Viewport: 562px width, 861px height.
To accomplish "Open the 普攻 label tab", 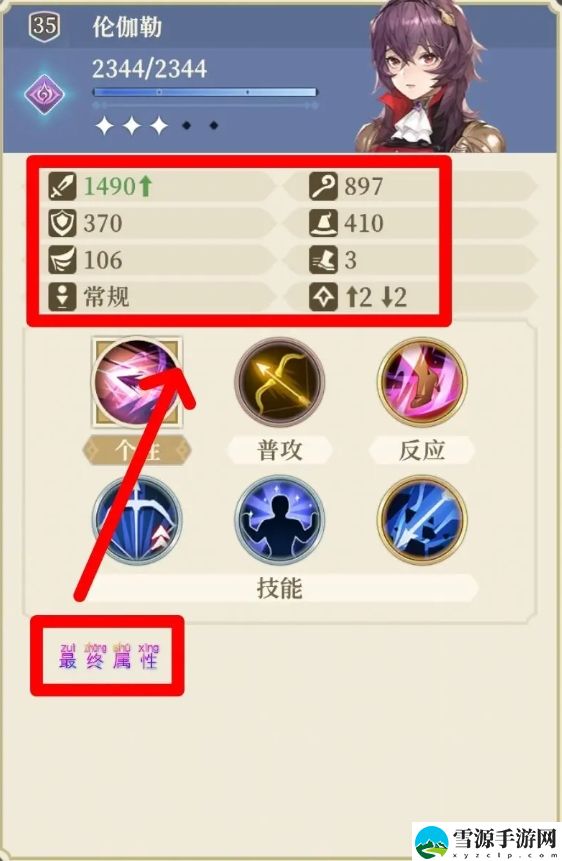I will (280, 450).
